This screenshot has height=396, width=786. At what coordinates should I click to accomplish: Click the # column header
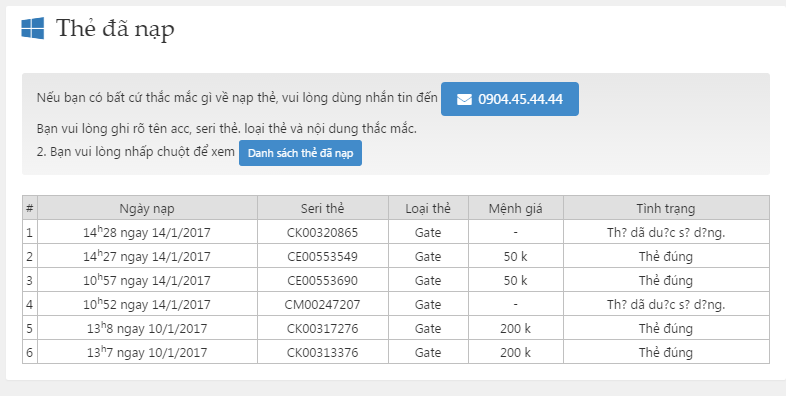pyautogui.click(x=30, y=208)
